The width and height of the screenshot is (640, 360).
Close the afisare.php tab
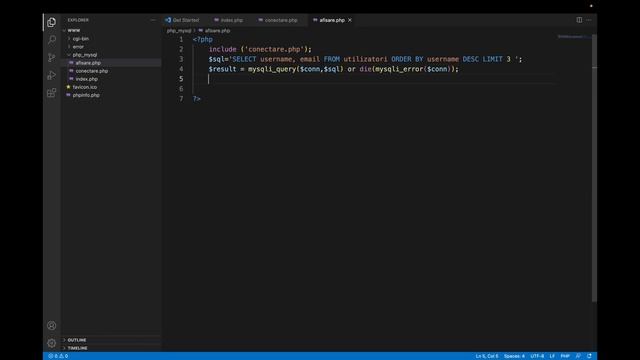[350, 20]
